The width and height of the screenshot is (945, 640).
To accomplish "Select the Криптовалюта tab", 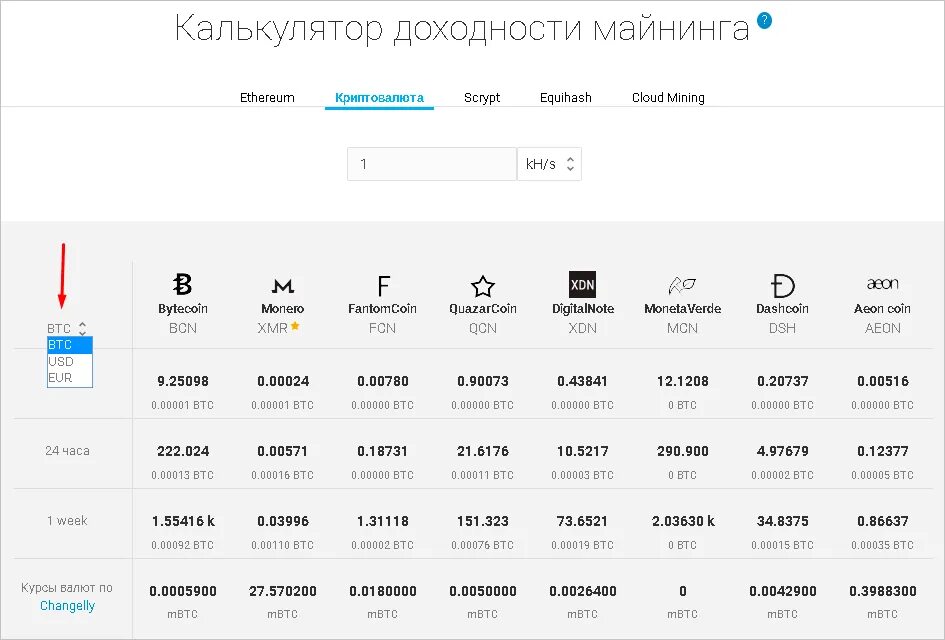I will point(379,98).
